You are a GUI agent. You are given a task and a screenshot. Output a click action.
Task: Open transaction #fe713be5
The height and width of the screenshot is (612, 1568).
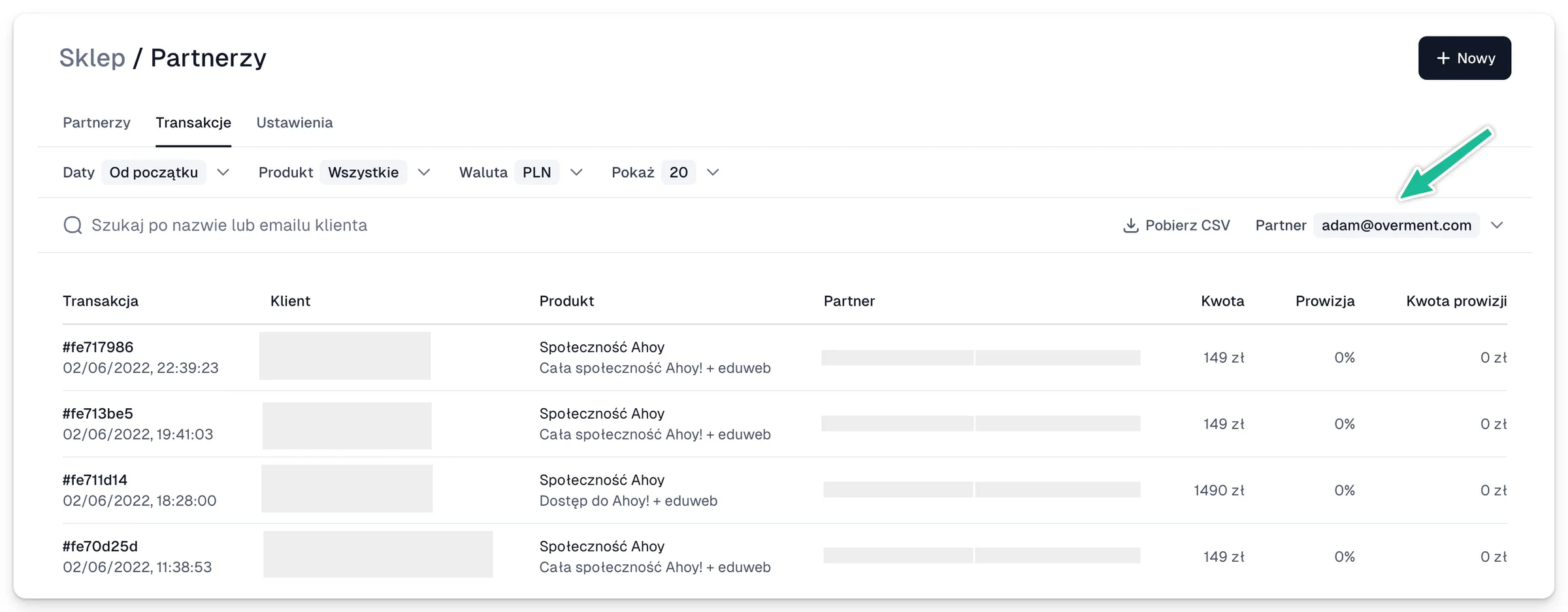coord(98,413)
